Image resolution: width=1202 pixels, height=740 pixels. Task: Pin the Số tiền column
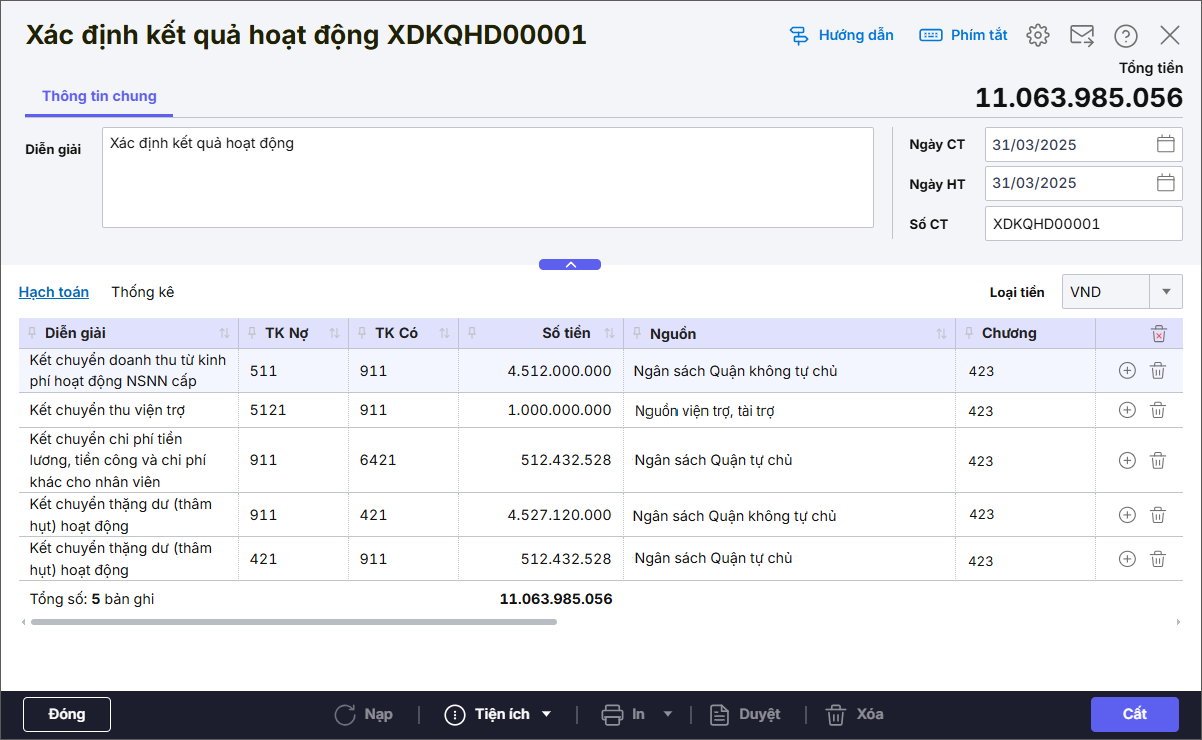coord(472,333)
